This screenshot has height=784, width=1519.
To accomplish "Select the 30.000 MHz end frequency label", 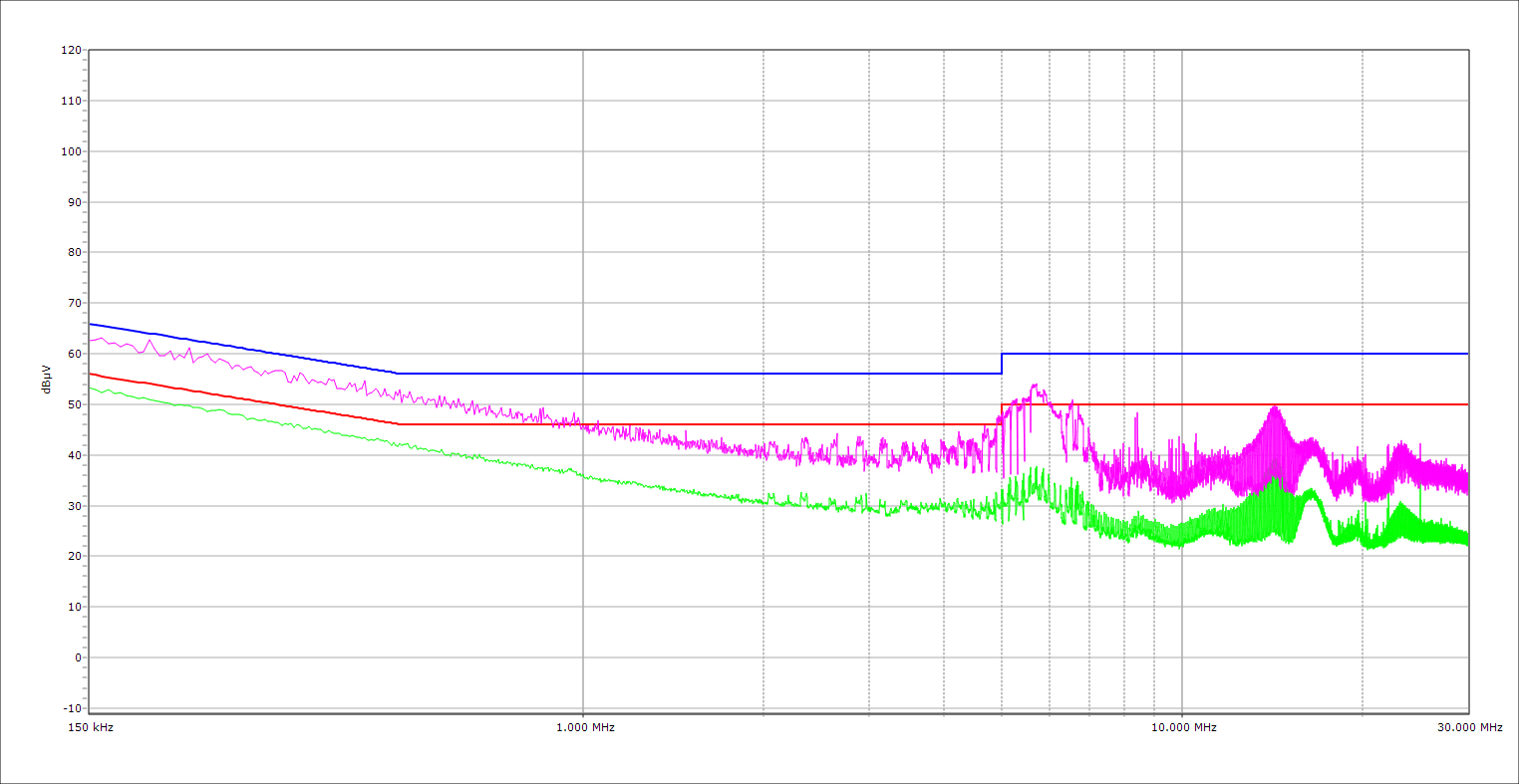I will coord(1469,727).
